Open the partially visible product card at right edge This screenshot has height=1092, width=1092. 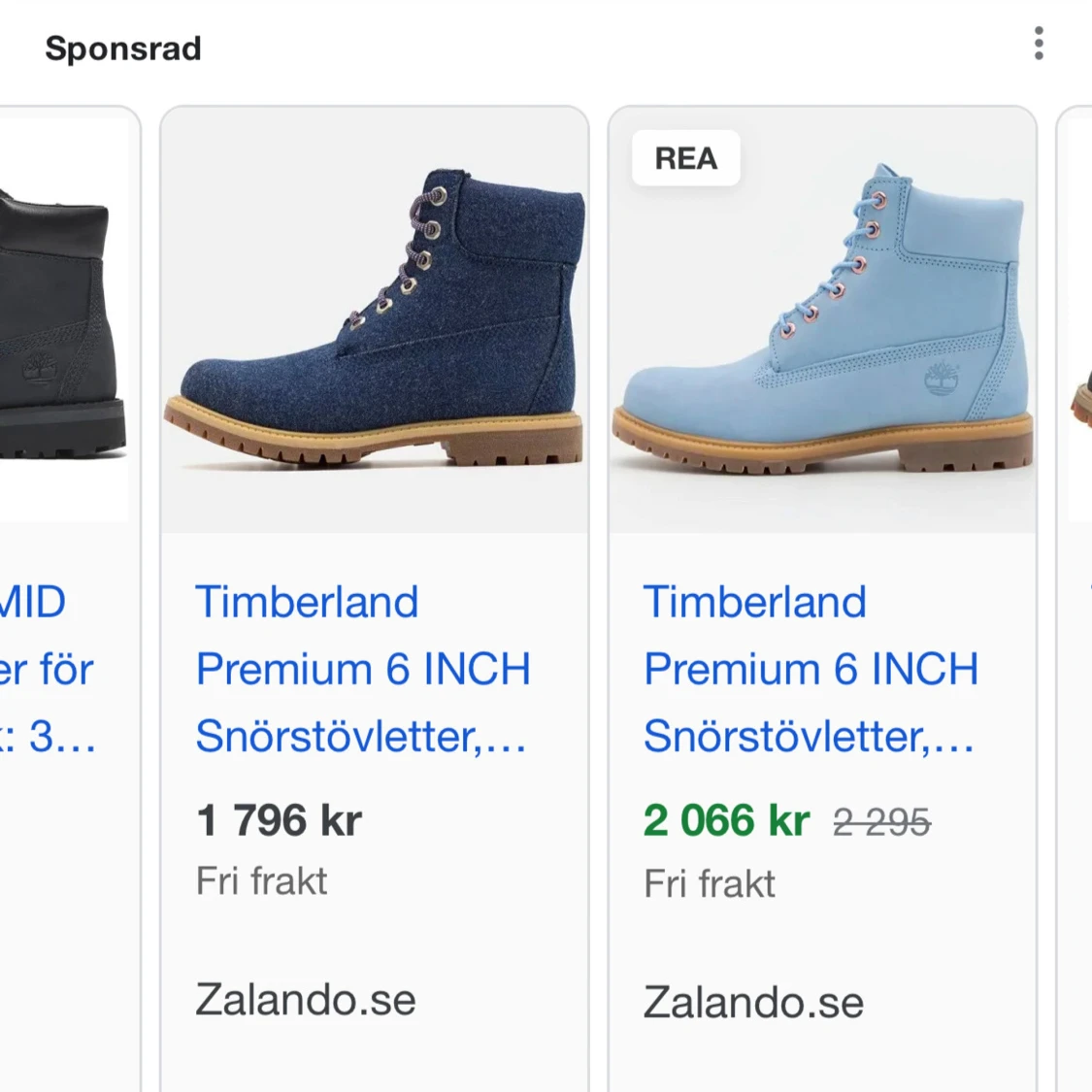tap(1075, 599)
